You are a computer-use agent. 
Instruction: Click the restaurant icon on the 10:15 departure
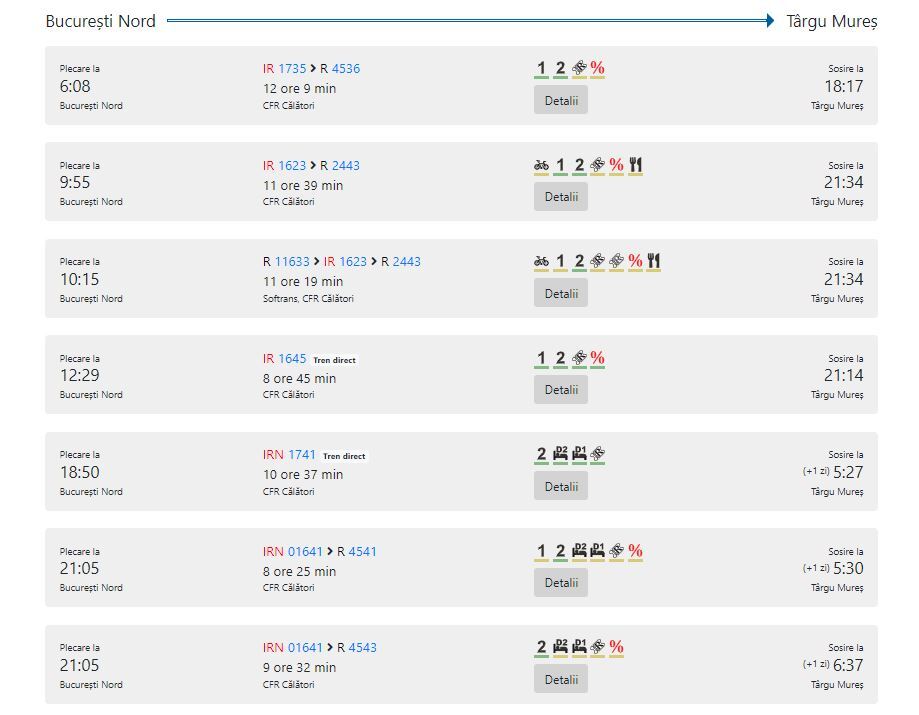coord(653,261)
